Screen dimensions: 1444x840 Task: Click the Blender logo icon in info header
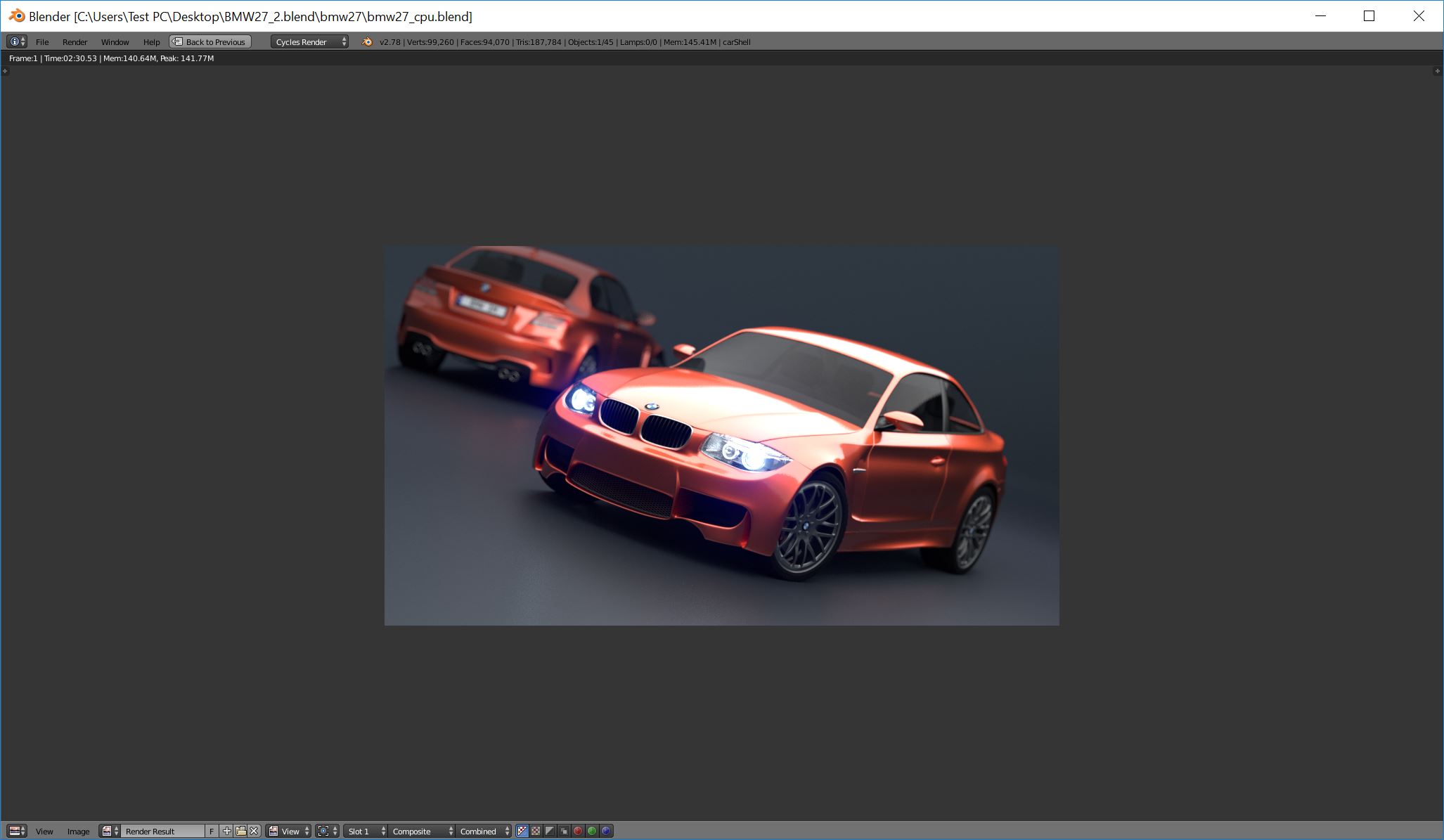point(366,42)
